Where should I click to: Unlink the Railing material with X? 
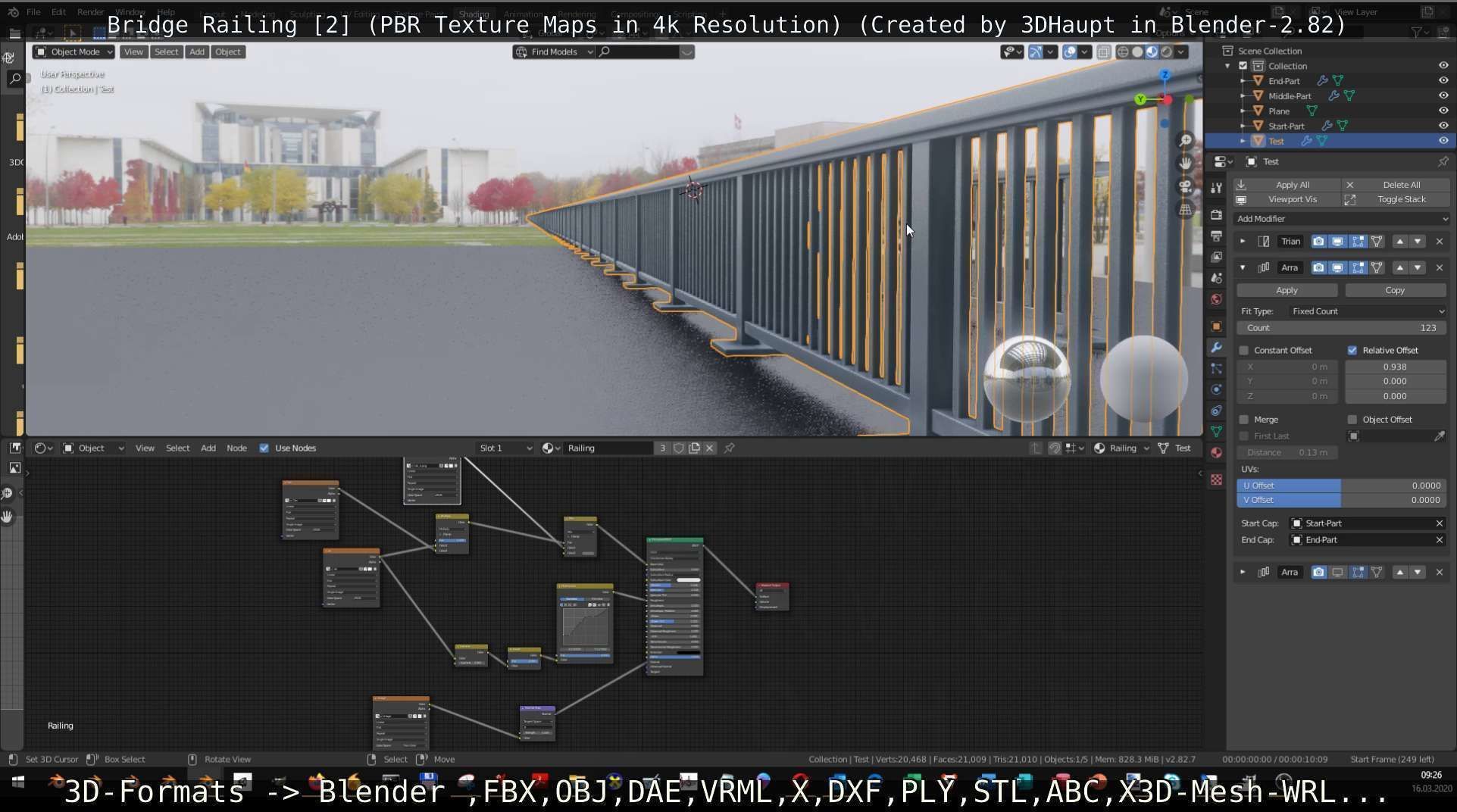(709, 448)
